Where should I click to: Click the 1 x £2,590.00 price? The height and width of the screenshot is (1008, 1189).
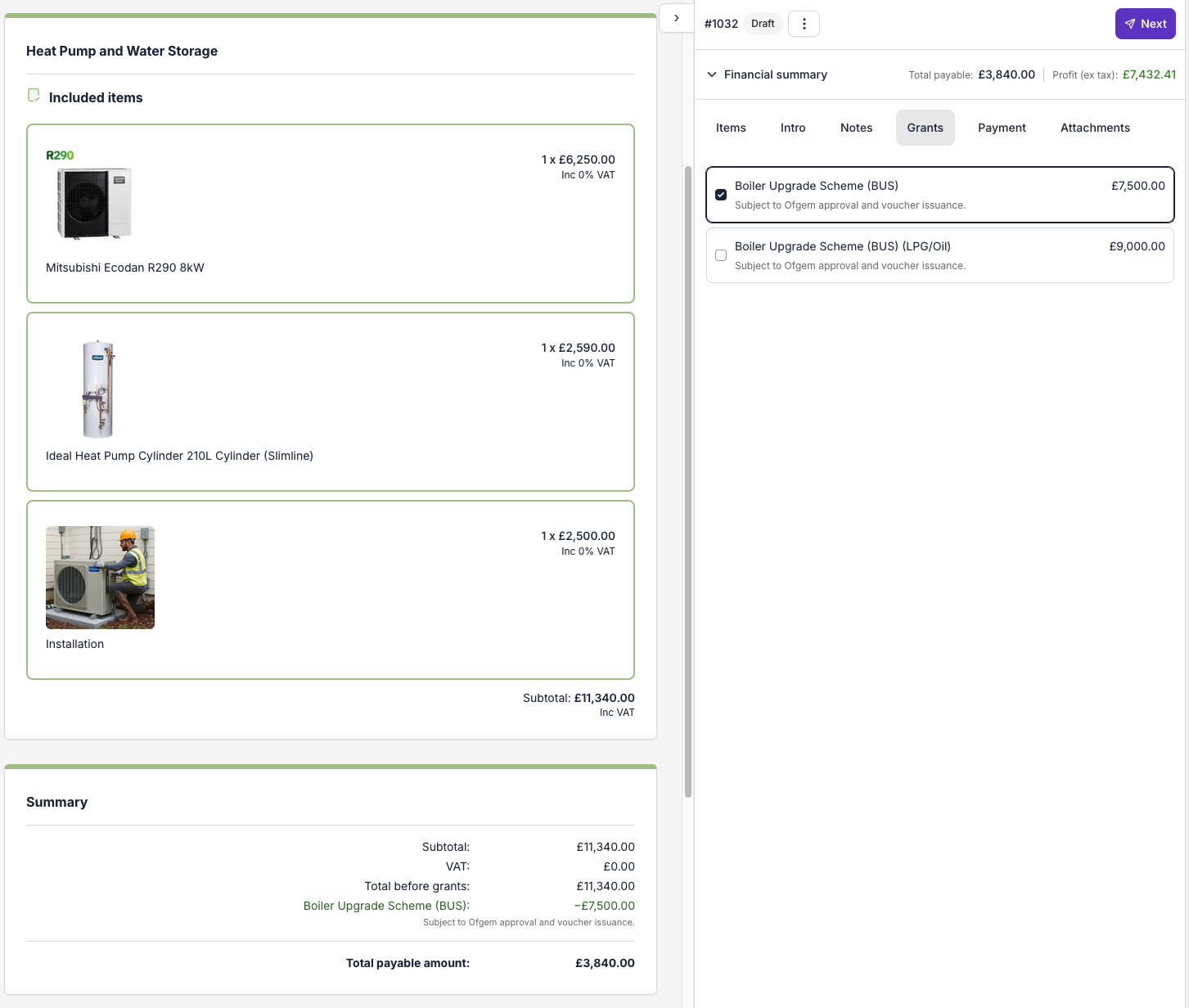tap(578, 348)
